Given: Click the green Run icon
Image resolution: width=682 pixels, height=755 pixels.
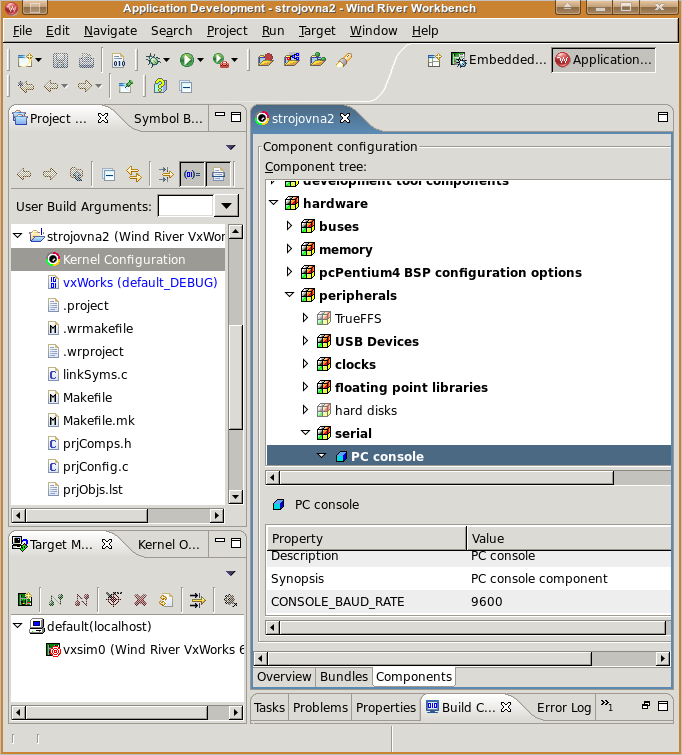Looking at the screenshot, I should [x=187, y=60].
